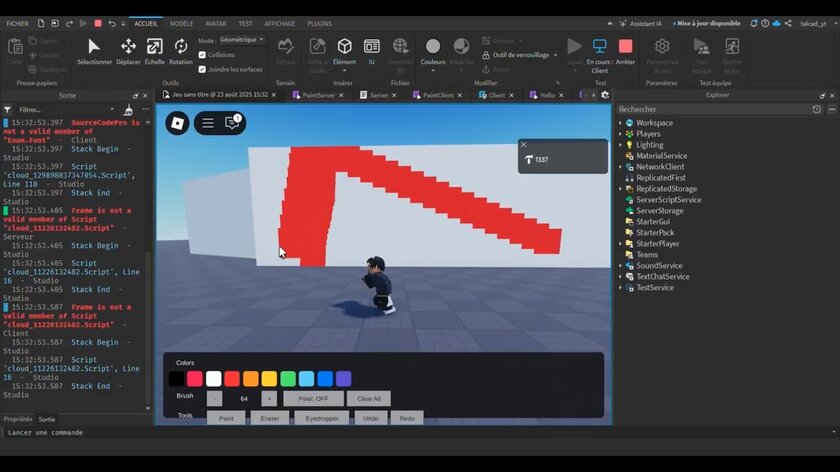Open Explorer search history icon

point(816,109)
